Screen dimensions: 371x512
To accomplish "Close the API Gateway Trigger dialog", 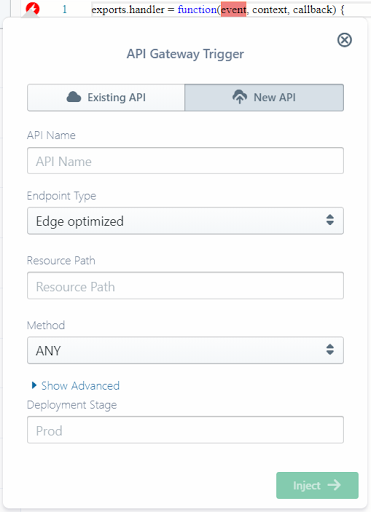I will (x=344, y=40).
